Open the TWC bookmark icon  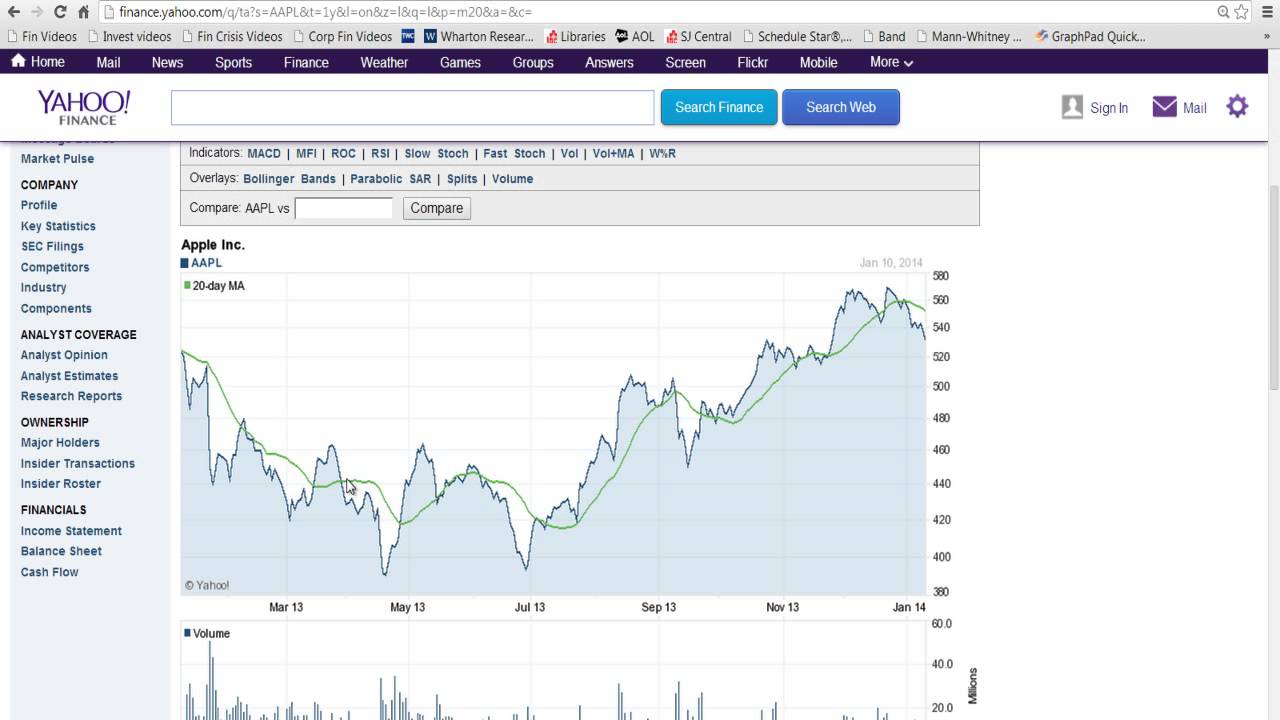(x=408, y=36)
